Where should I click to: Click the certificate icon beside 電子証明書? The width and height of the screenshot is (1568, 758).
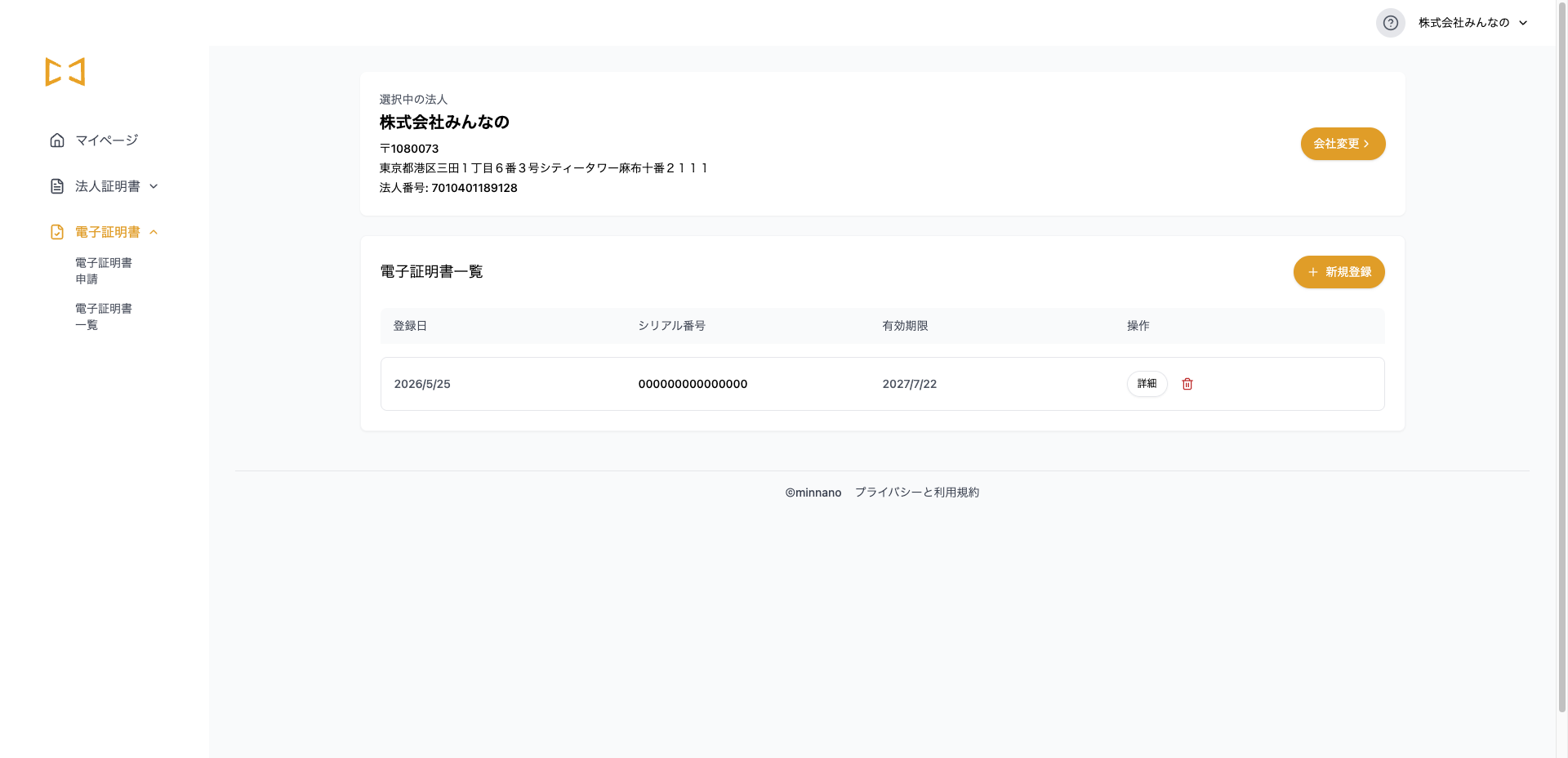[57, 232]
